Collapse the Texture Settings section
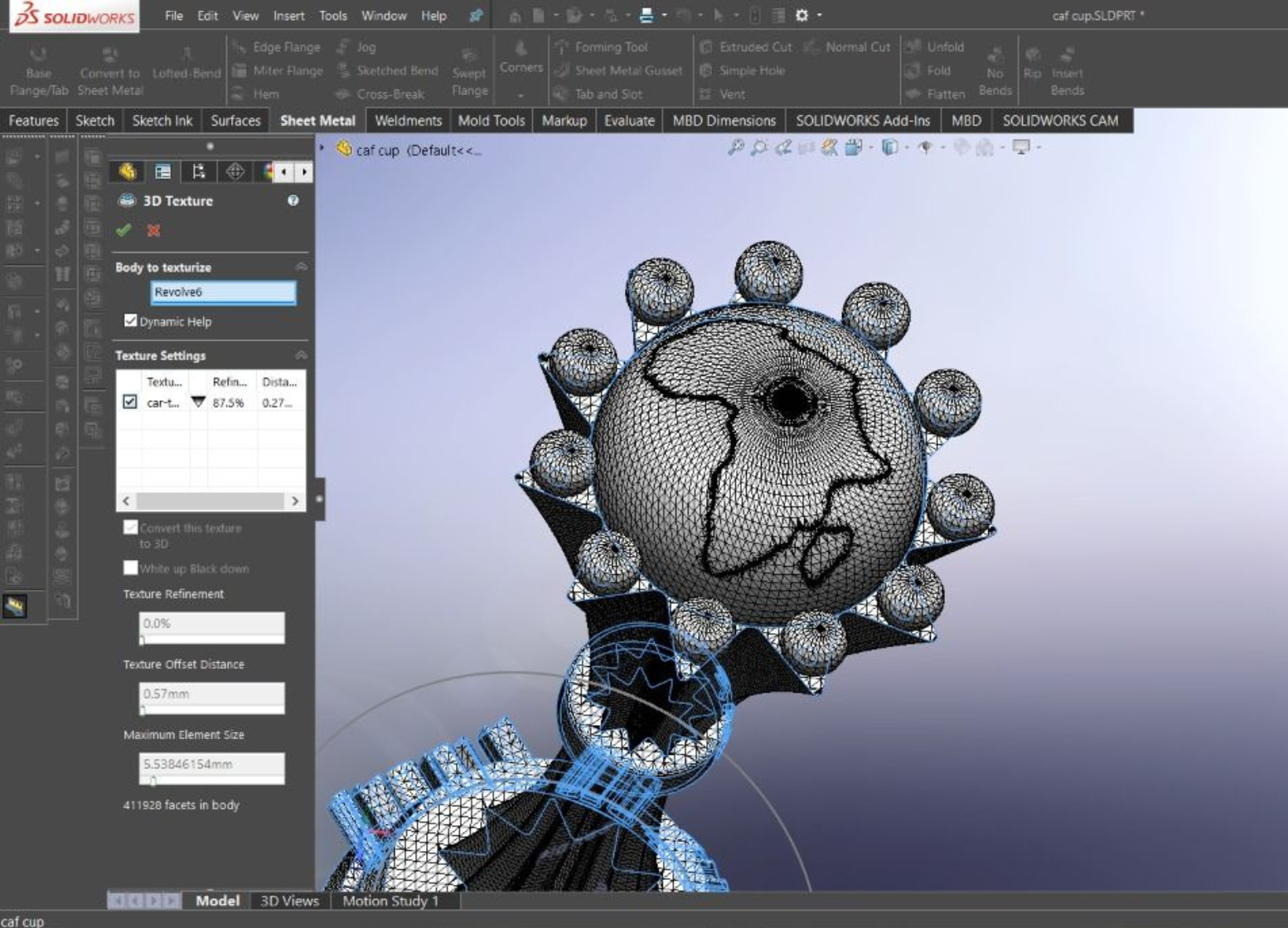1288x928 pixels. 301,355
